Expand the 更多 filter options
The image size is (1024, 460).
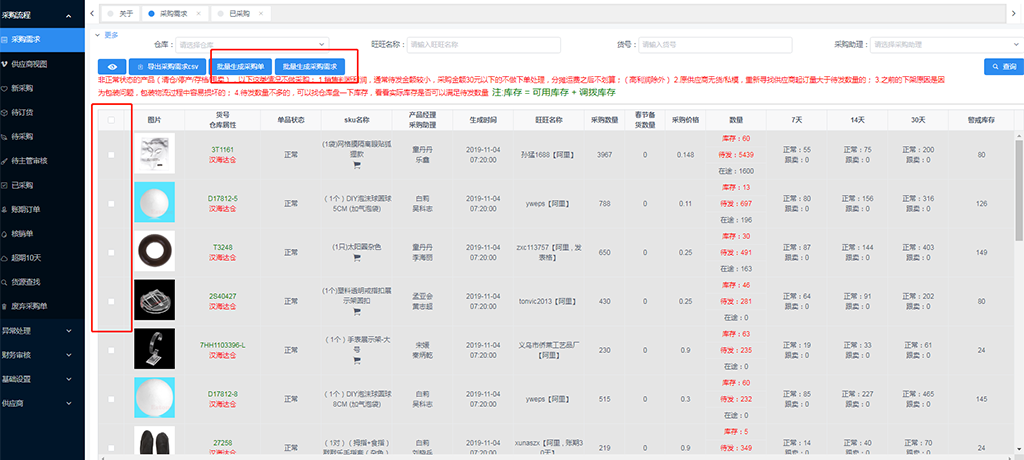point(108,34)
